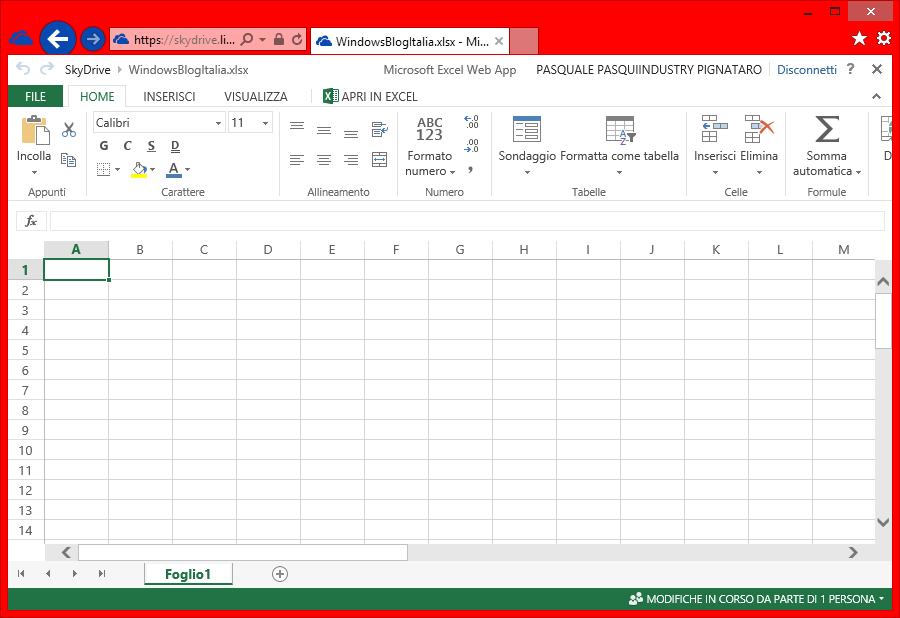This screenshot has height=618, width=900.
Task: Switch to the INSERISCI tab
Action: click(169, 96)
